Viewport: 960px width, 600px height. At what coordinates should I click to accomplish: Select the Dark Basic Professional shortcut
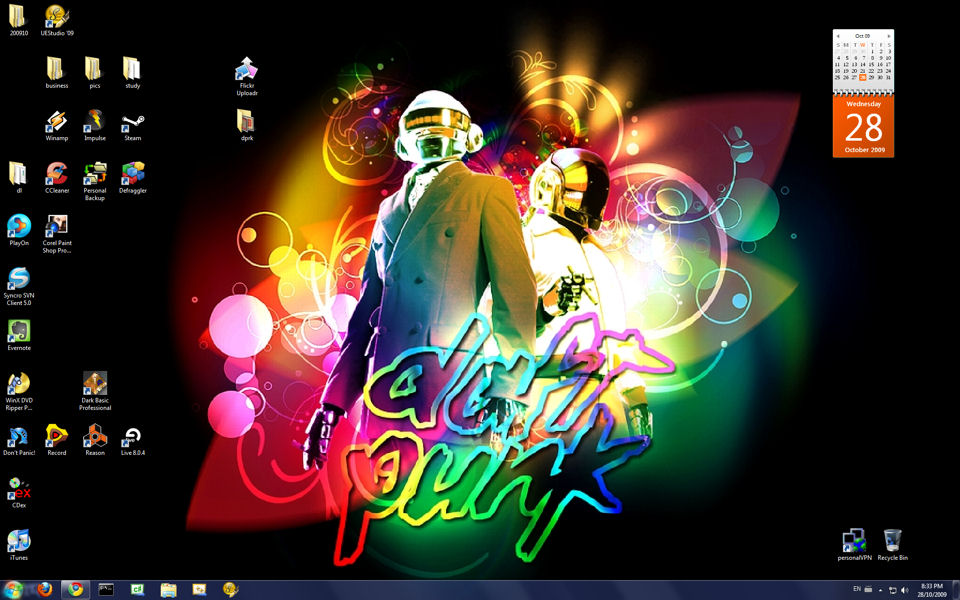point(94,391)
